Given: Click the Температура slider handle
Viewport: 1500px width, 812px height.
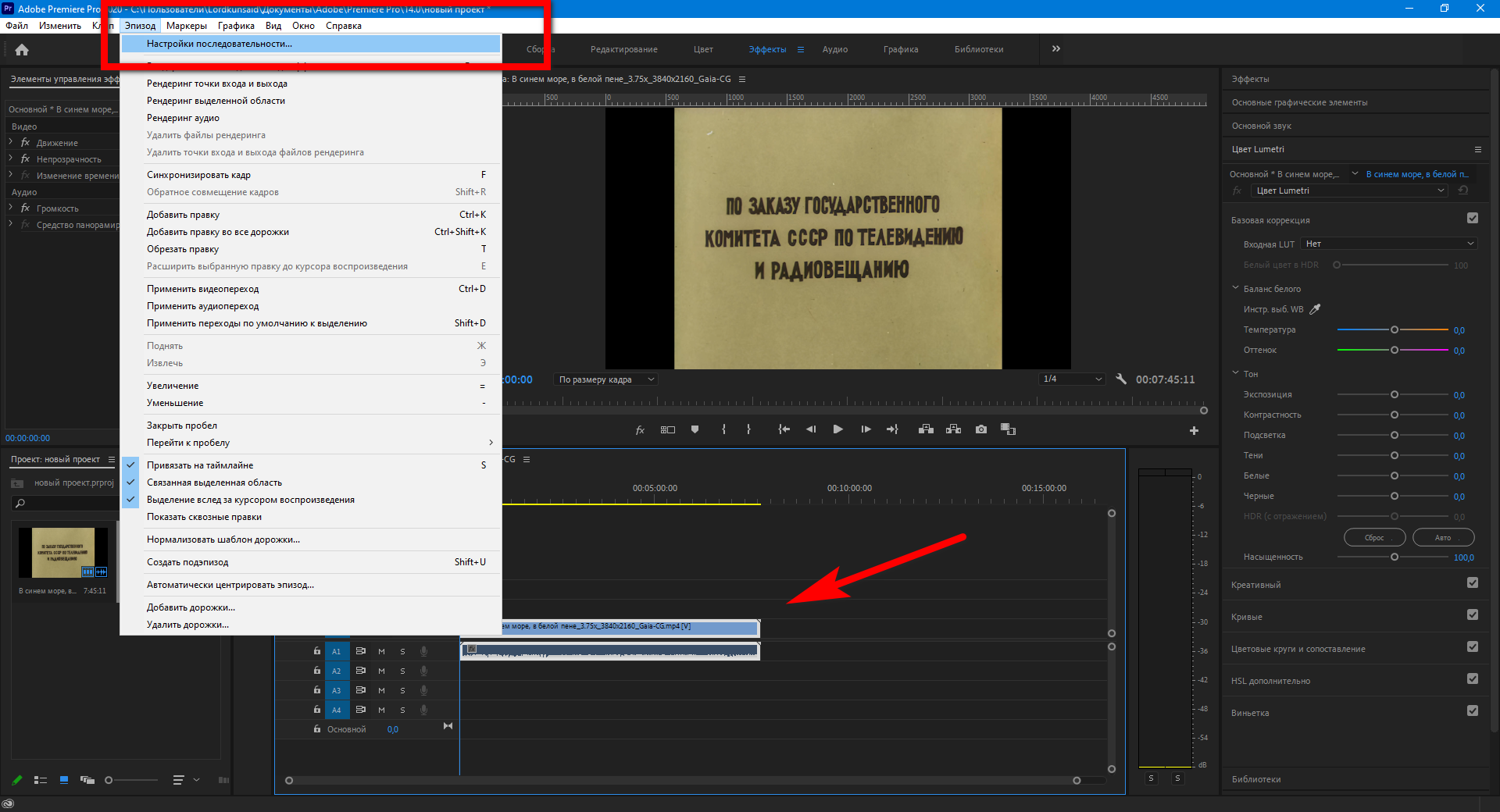Looking at the screenshot, I should pyautogui.click(x=1395, y=329).
